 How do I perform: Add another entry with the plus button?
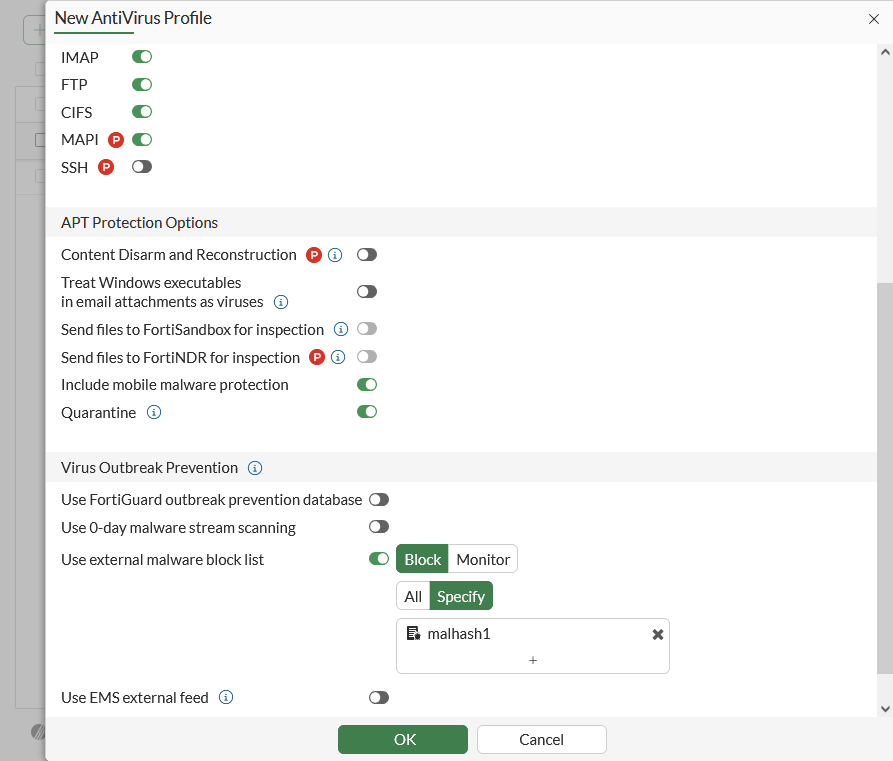click(x=533, y=660)
